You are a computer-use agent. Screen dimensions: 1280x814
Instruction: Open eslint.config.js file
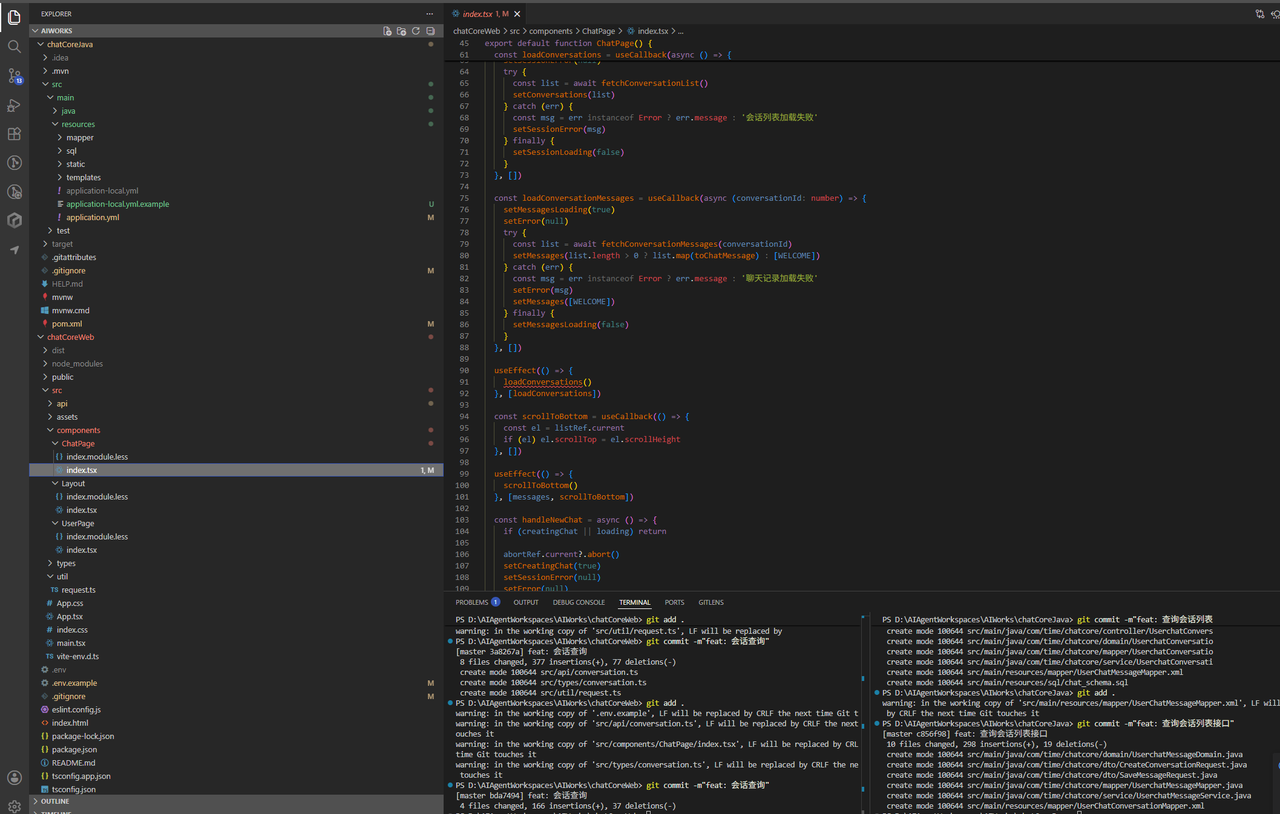76,710
